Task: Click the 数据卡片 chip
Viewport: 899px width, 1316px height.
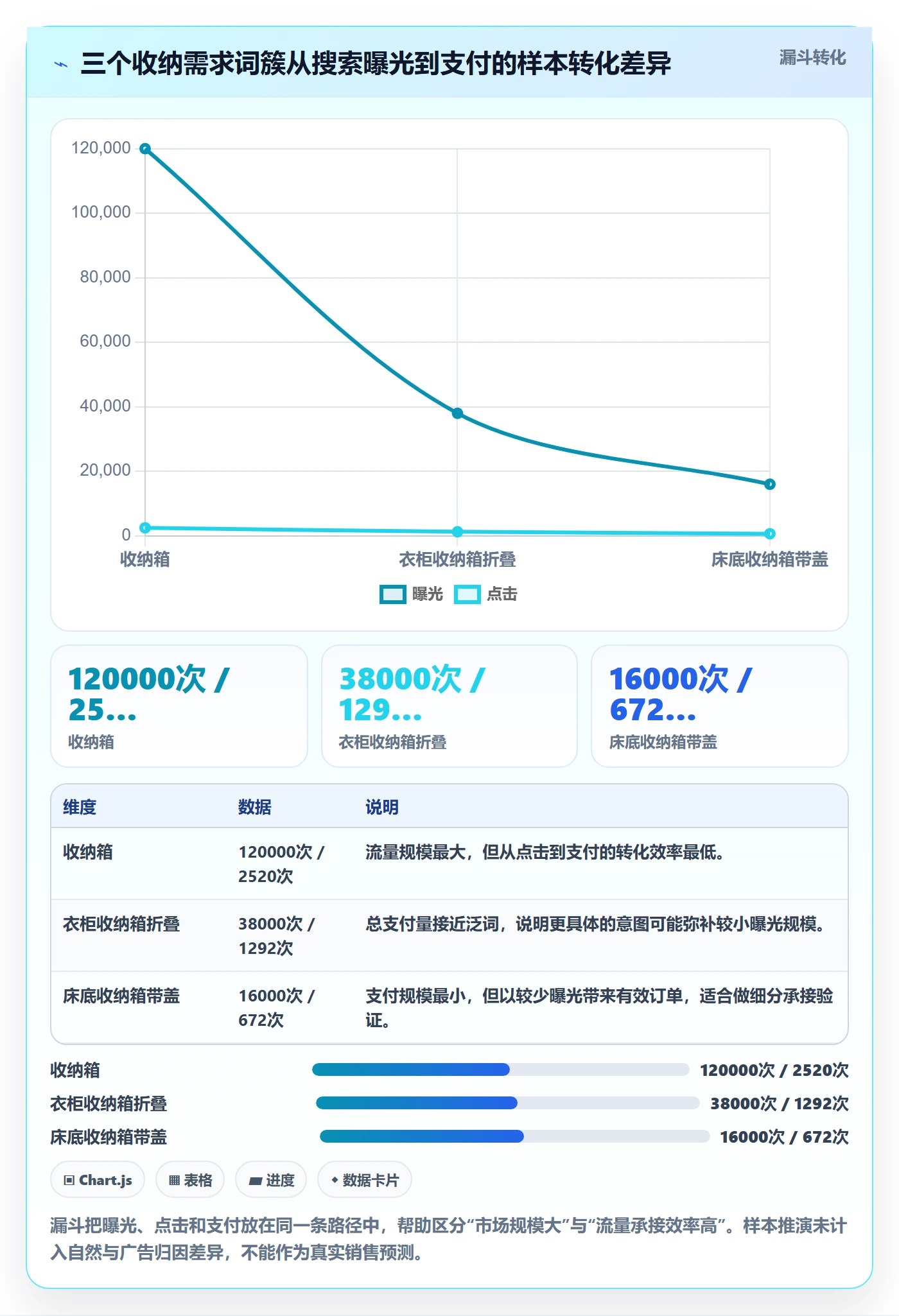Action: pos(365,1180)
